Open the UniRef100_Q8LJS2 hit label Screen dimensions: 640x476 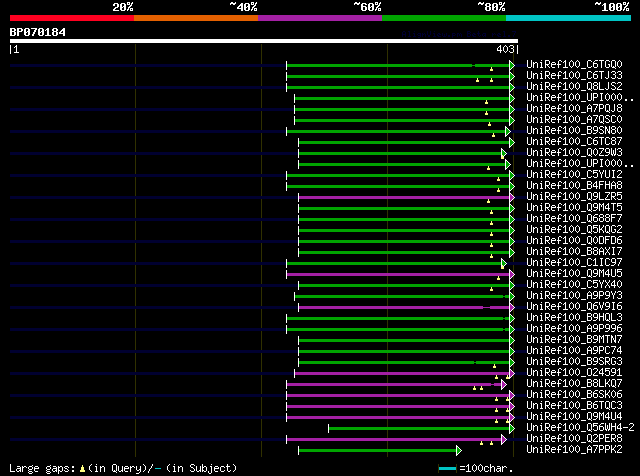[x=574, y=87]
